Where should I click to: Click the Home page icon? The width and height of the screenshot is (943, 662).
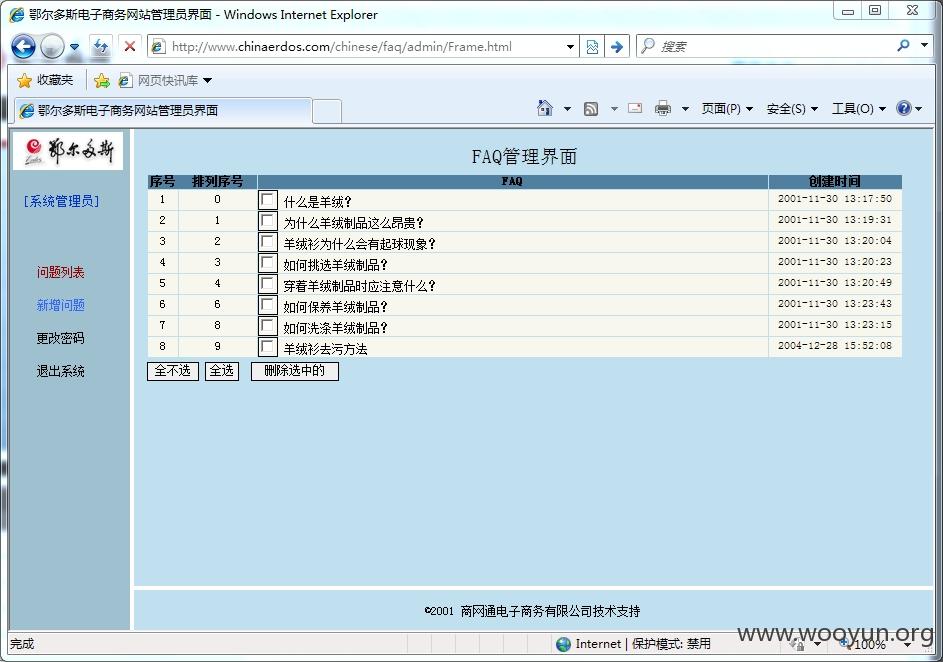pyautogui.click(x=545, y=108)
